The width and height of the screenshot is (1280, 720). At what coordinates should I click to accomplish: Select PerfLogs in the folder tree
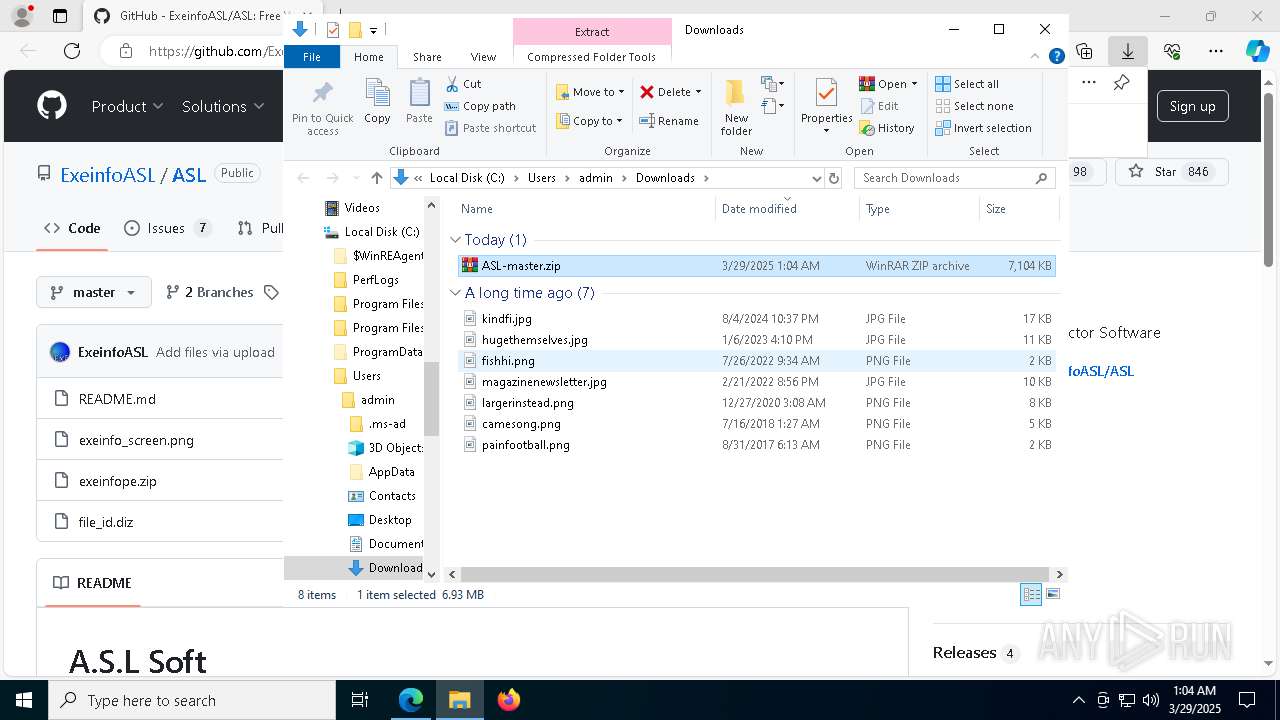[375, 280]
